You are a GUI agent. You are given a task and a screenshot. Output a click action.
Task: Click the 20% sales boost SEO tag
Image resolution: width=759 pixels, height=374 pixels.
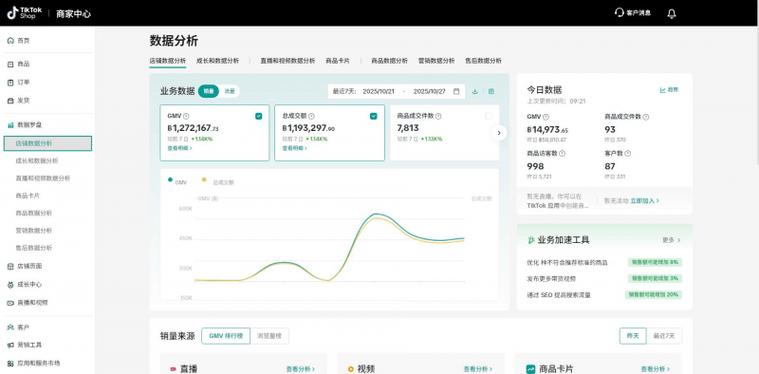653,295
